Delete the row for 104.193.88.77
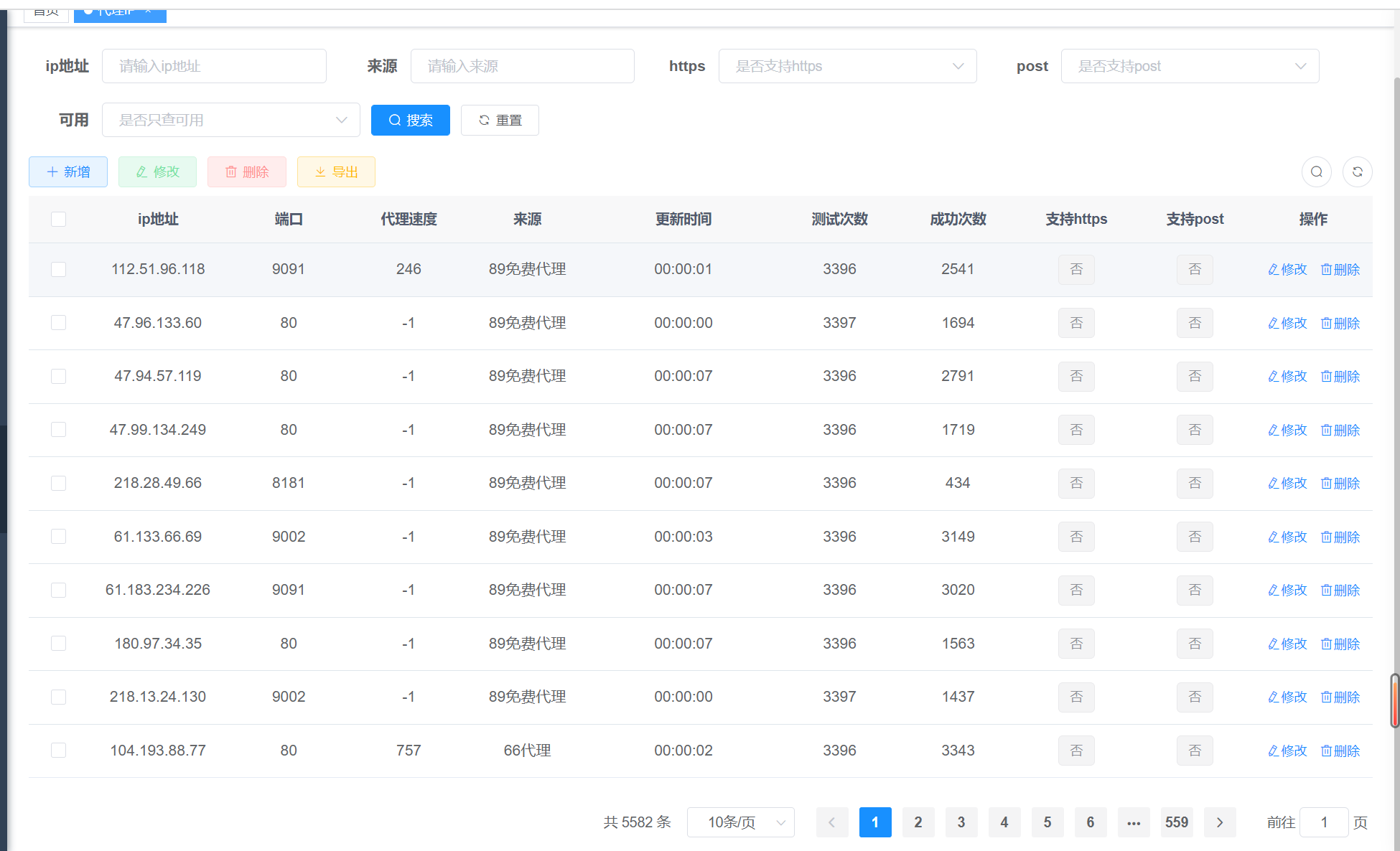 click(1340, 751)
